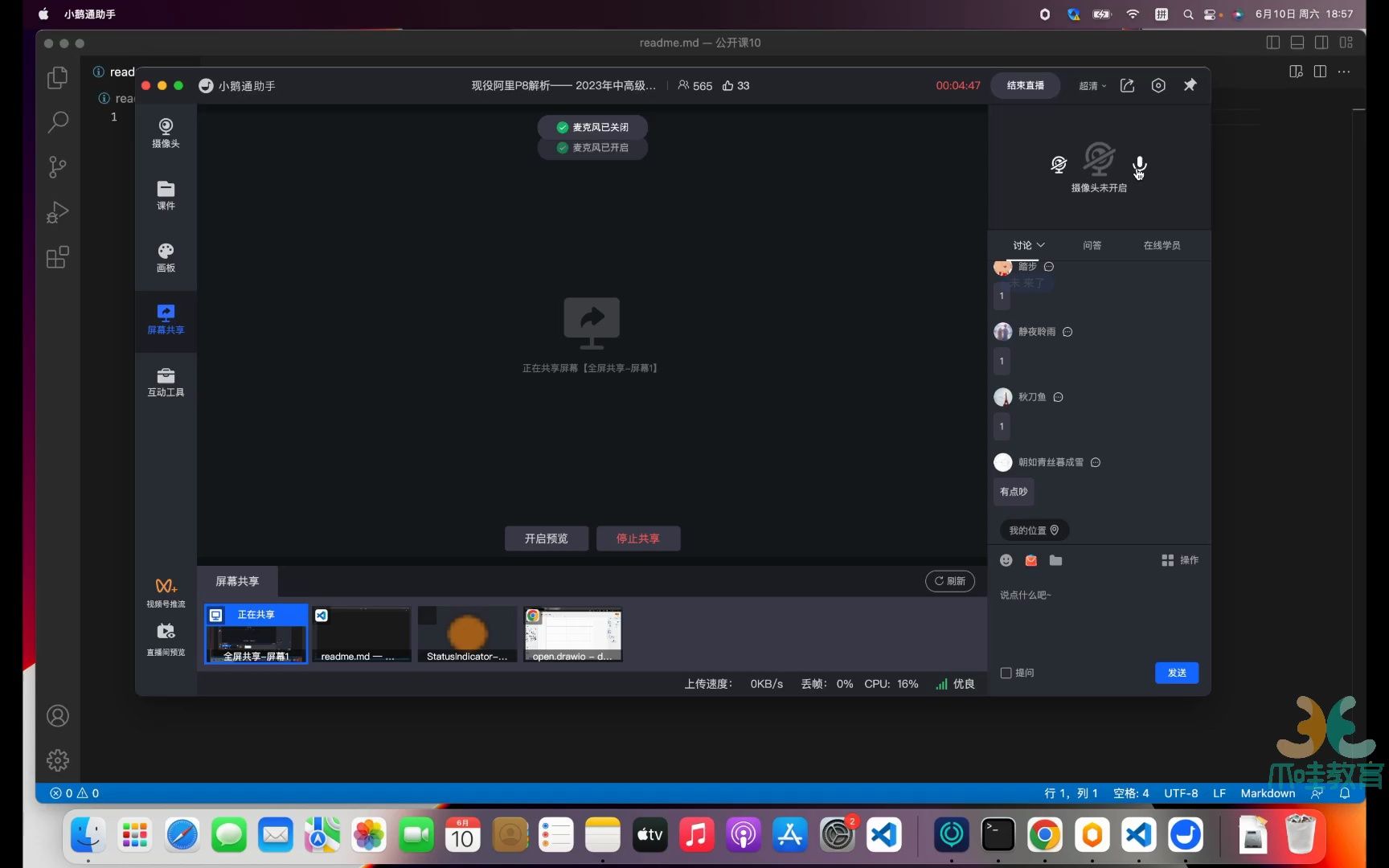The image size is (1389, 868).
Task: Open 互动工具 interactive tools
Action: point(166,382)
